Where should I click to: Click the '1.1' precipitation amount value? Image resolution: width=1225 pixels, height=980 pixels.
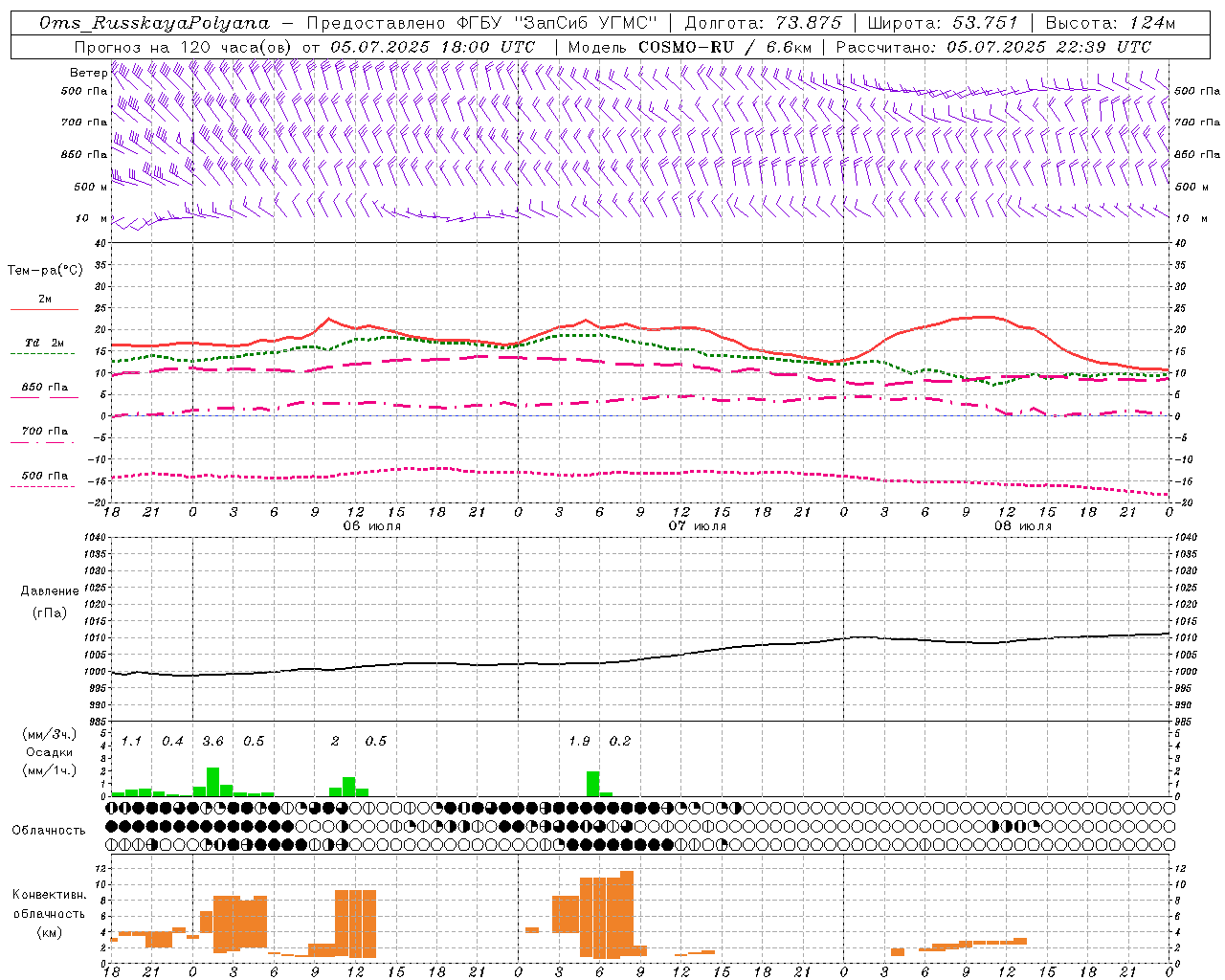(131, 741)
